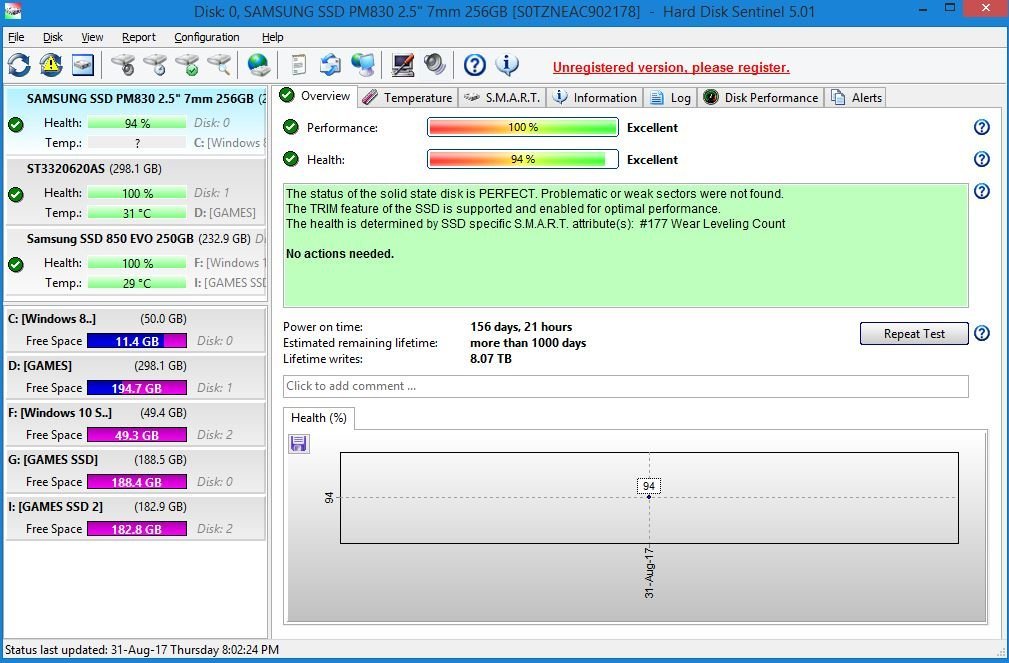Click the send report envelope arrows icon

(330, 65)
